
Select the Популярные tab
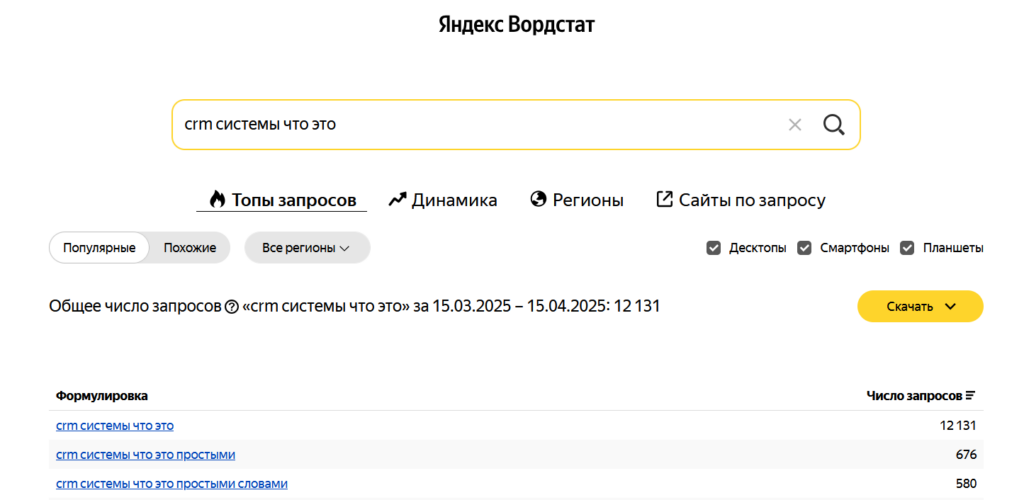click(x=99, y=248)
